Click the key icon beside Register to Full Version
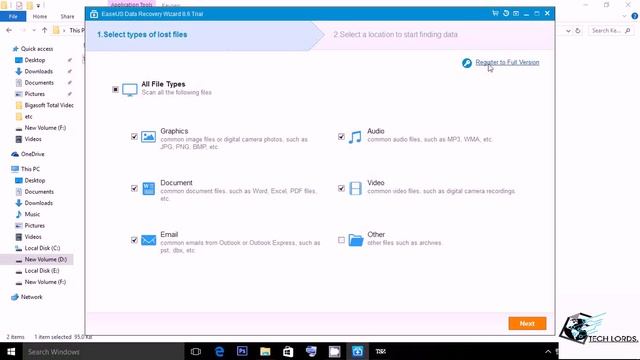 tap(467, 63)
